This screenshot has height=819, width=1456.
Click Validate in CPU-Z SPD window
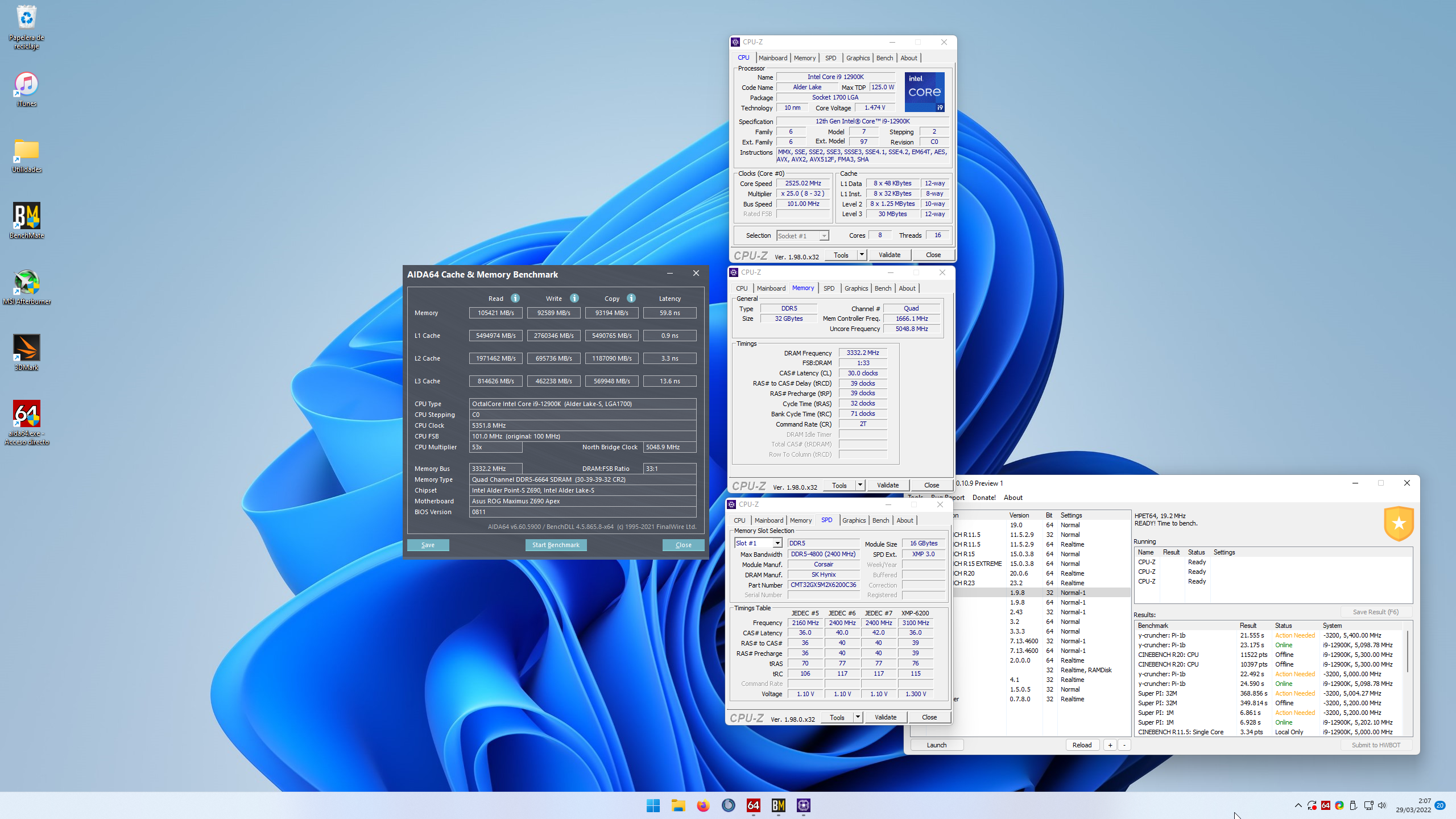tap(885, 717)
